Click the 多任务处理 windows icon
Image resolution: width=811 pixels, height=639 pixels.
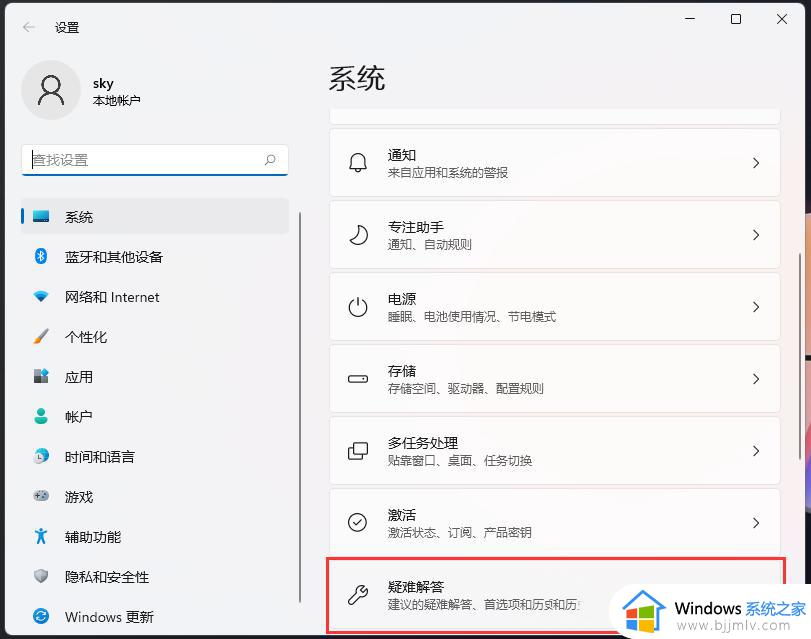pos(358,451)
